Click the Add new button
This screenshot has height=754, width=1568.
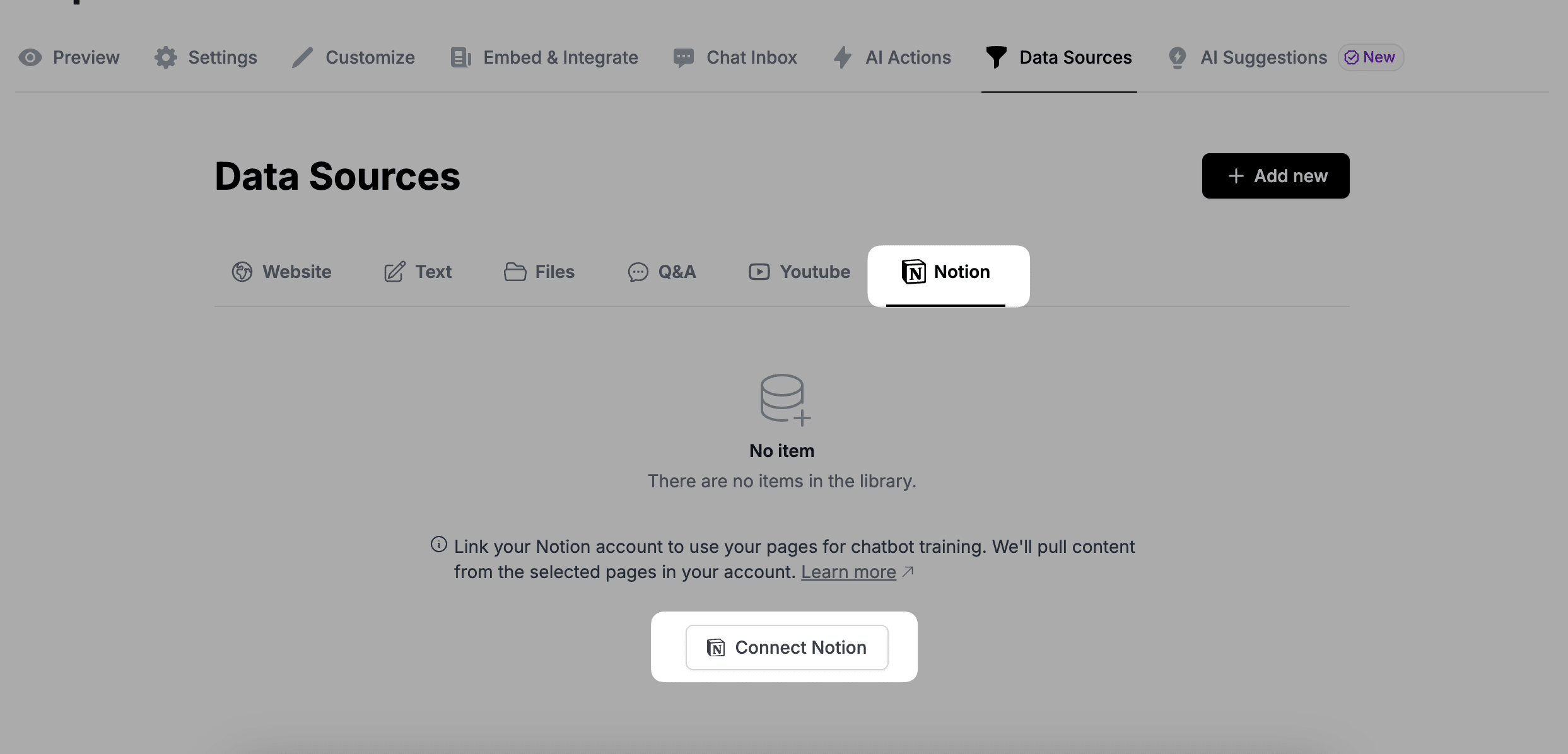pos(1275,176)
